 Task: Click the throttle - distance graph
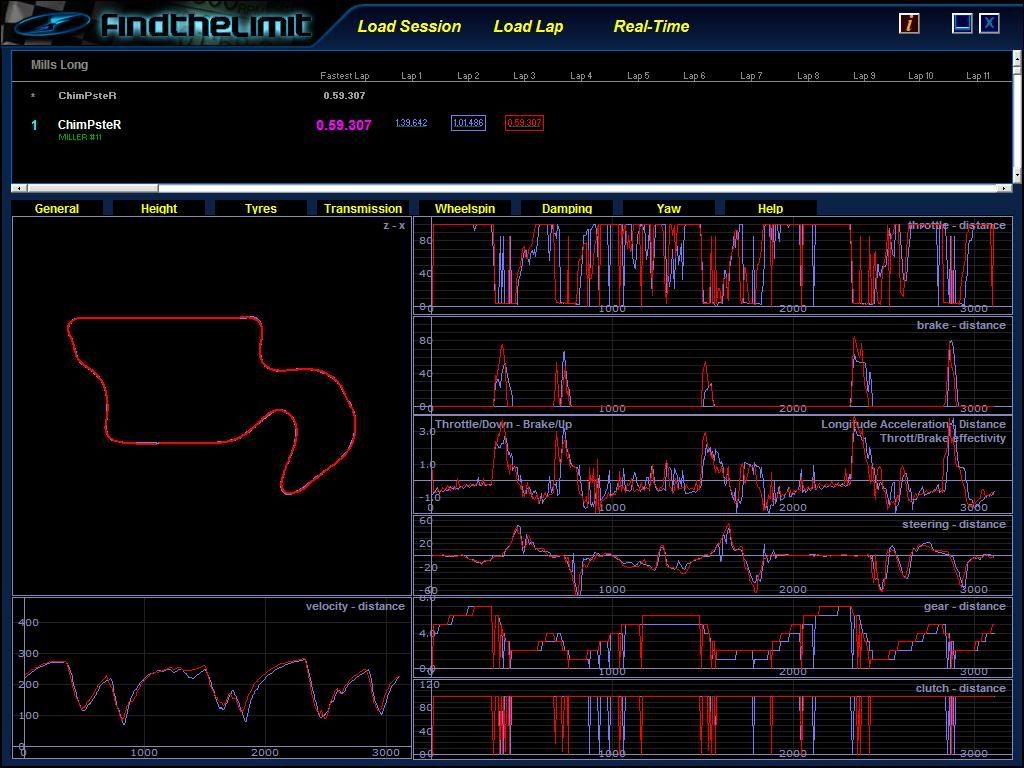click(x=712, y=266)
